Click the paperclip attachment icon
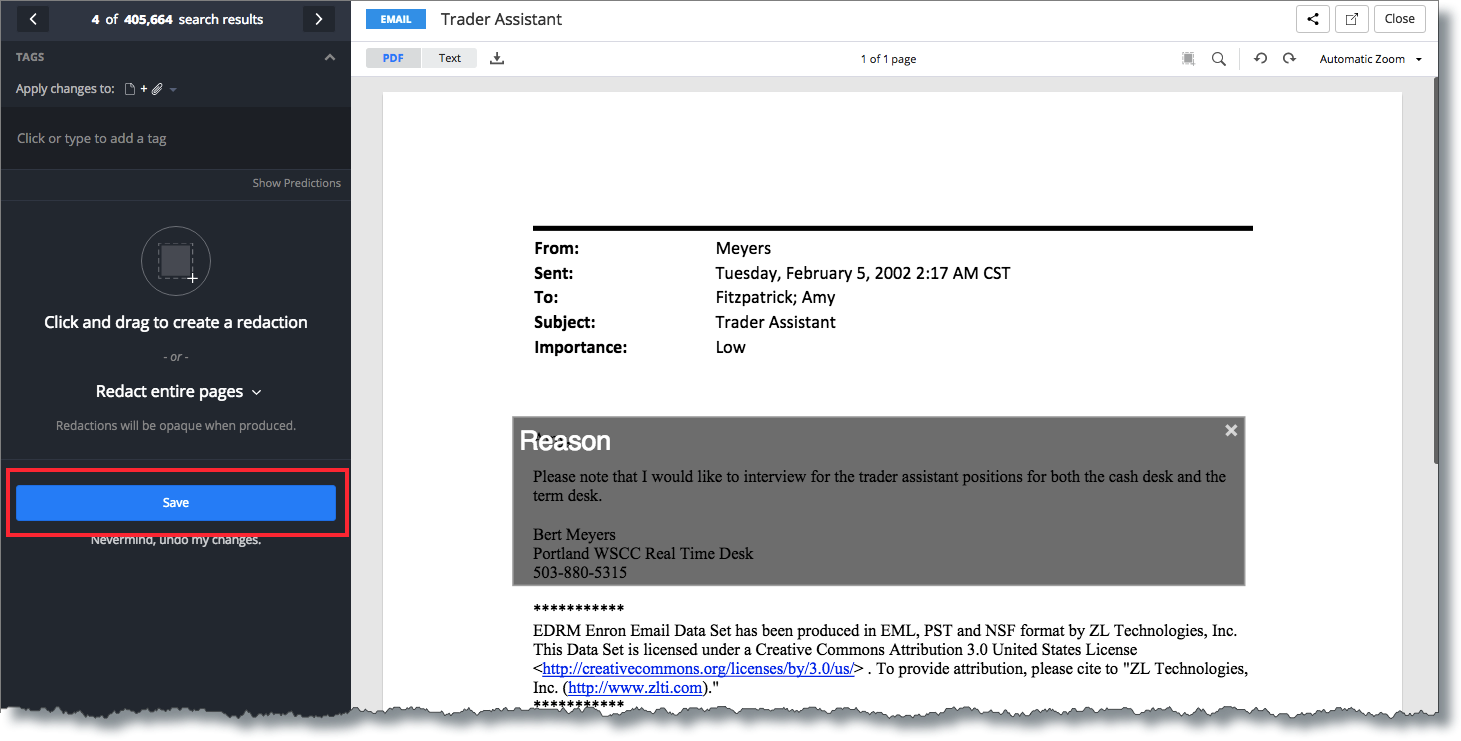Screen dimensions: 1461x741 [x=157, y=89]
